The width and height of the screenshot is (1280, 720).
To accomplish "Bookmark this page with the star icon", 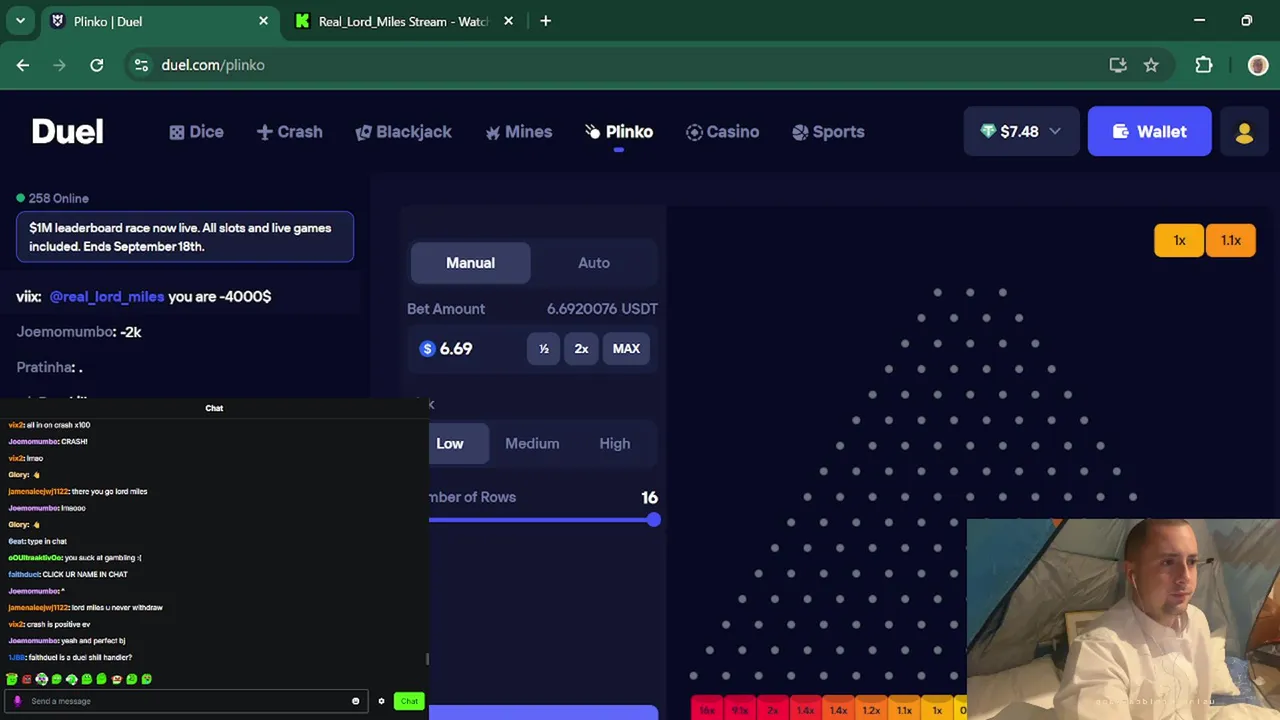I will [x=1151, y=65].
